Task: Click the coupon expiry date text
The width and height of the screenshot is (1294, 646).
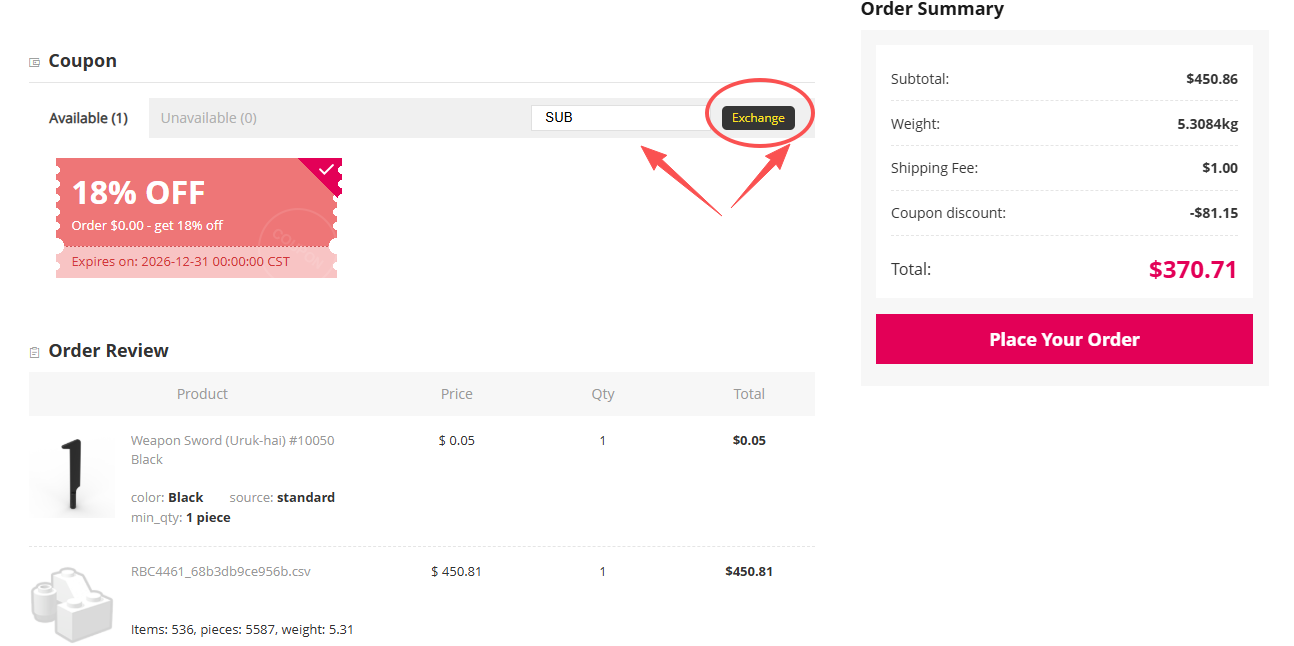Action: click(181, 262)
